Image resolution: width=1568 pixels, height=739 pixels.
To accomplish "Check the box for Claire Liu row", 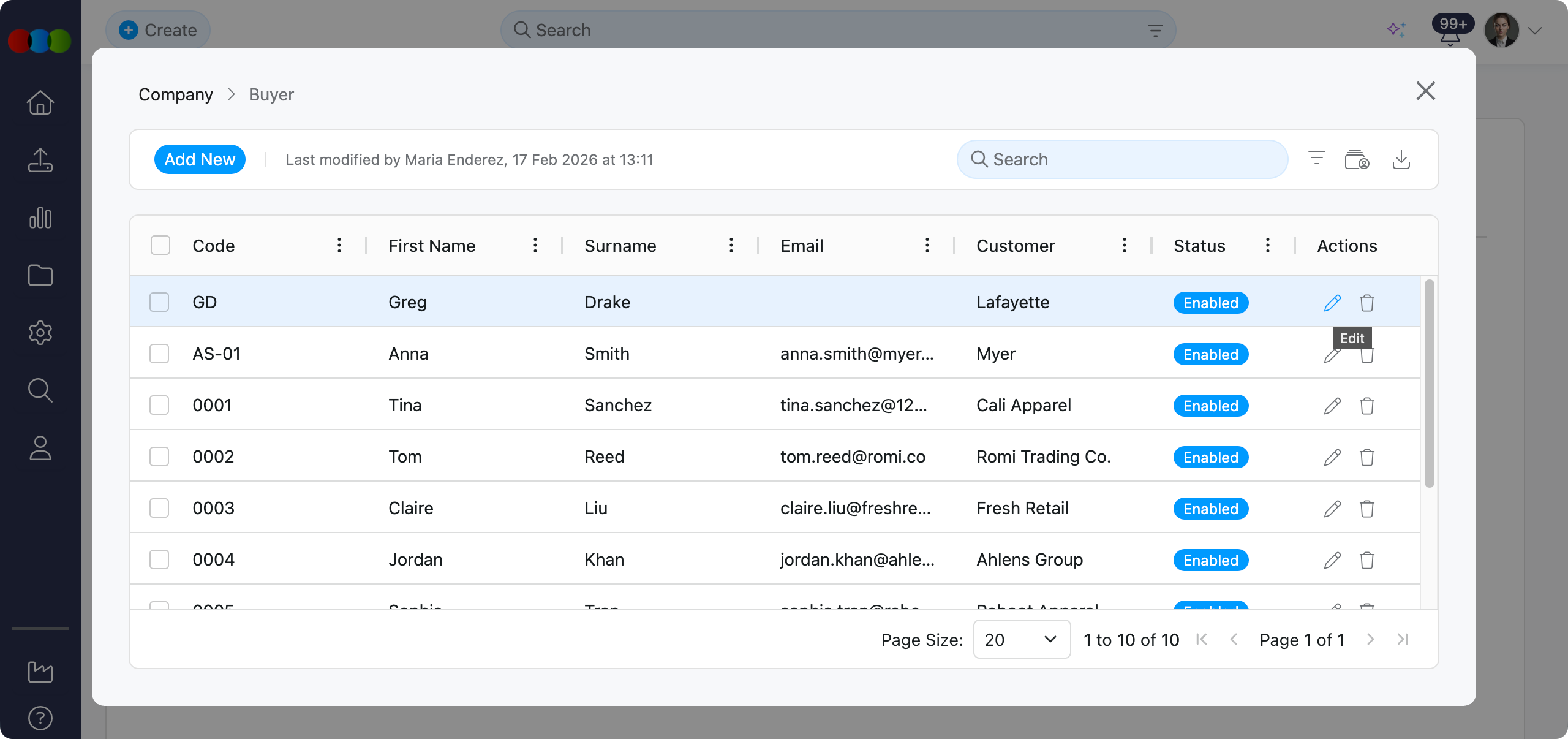I will (x=159, y=508).
